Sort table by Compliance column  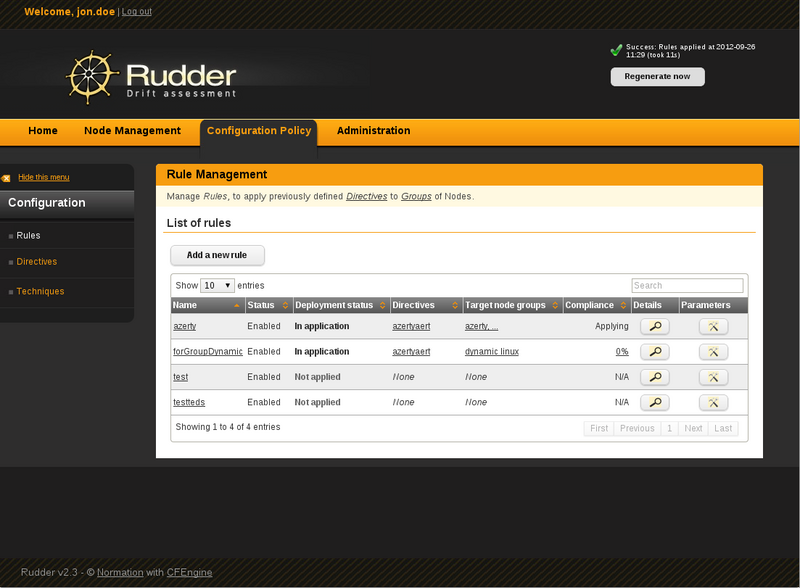(596, 305)
